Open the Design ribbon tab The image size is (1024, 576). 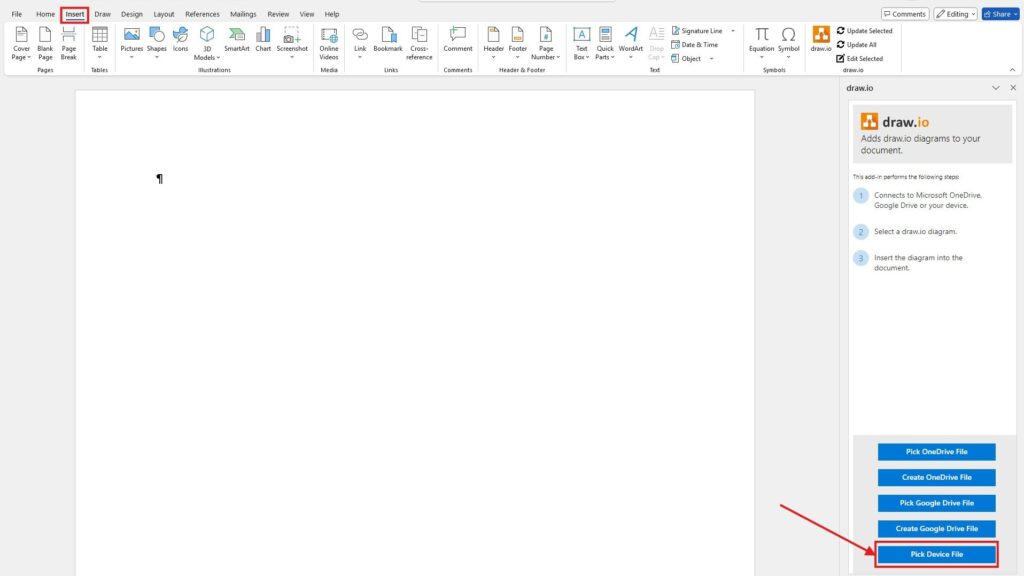tap(131, 13)
